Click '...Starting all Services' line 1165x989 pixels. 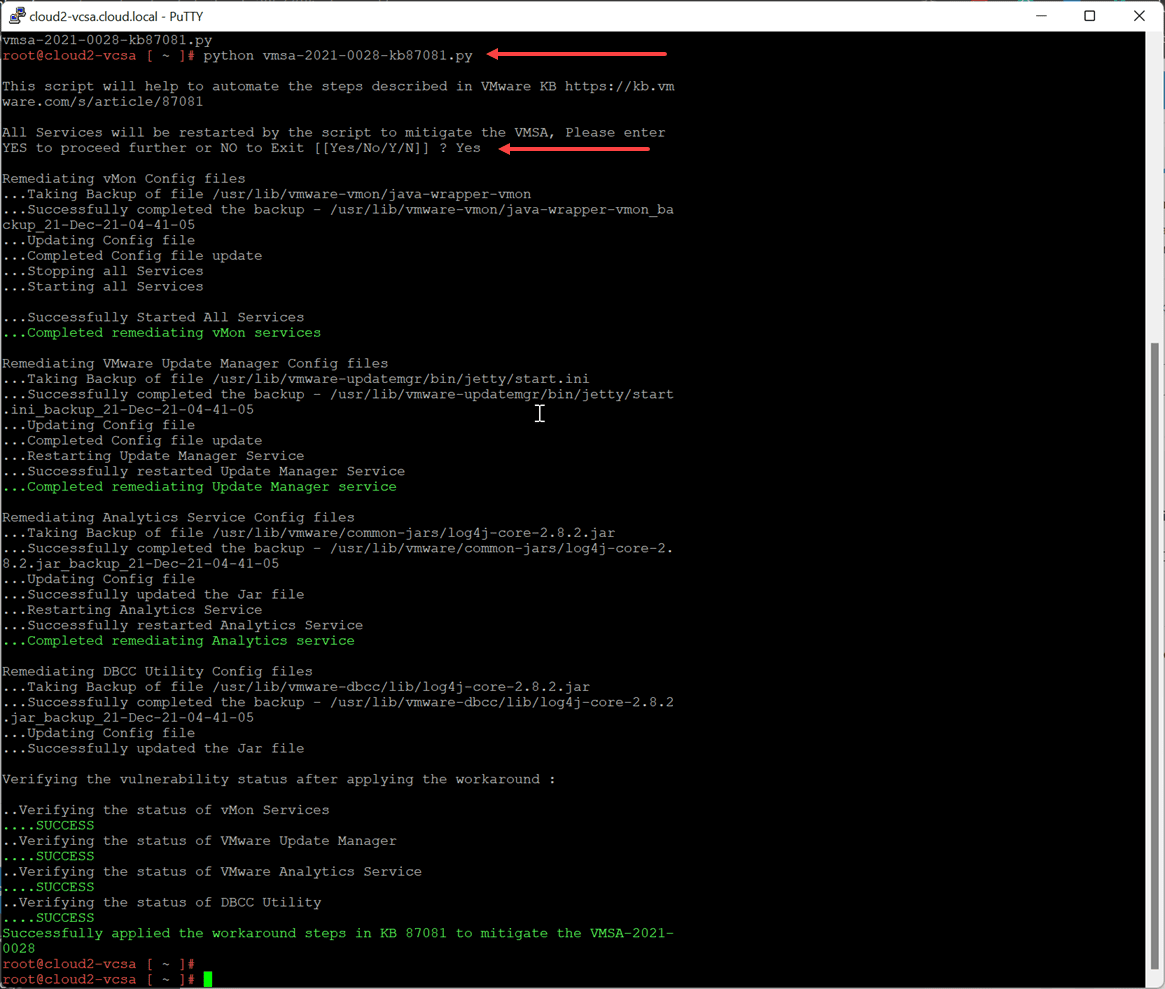pyautogui.click(x=103, y=287)
